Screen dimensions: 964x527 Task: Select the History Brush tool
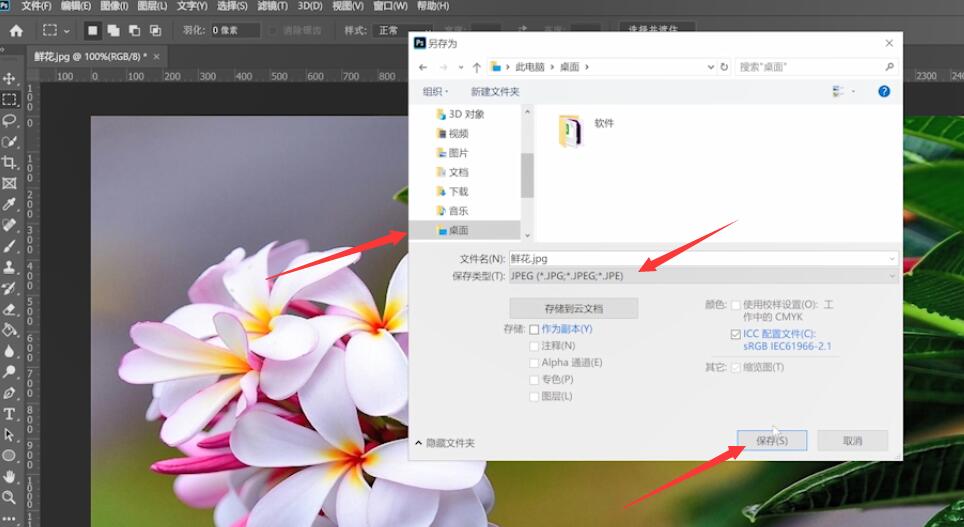pyautogui.click(x=9, y=288)
